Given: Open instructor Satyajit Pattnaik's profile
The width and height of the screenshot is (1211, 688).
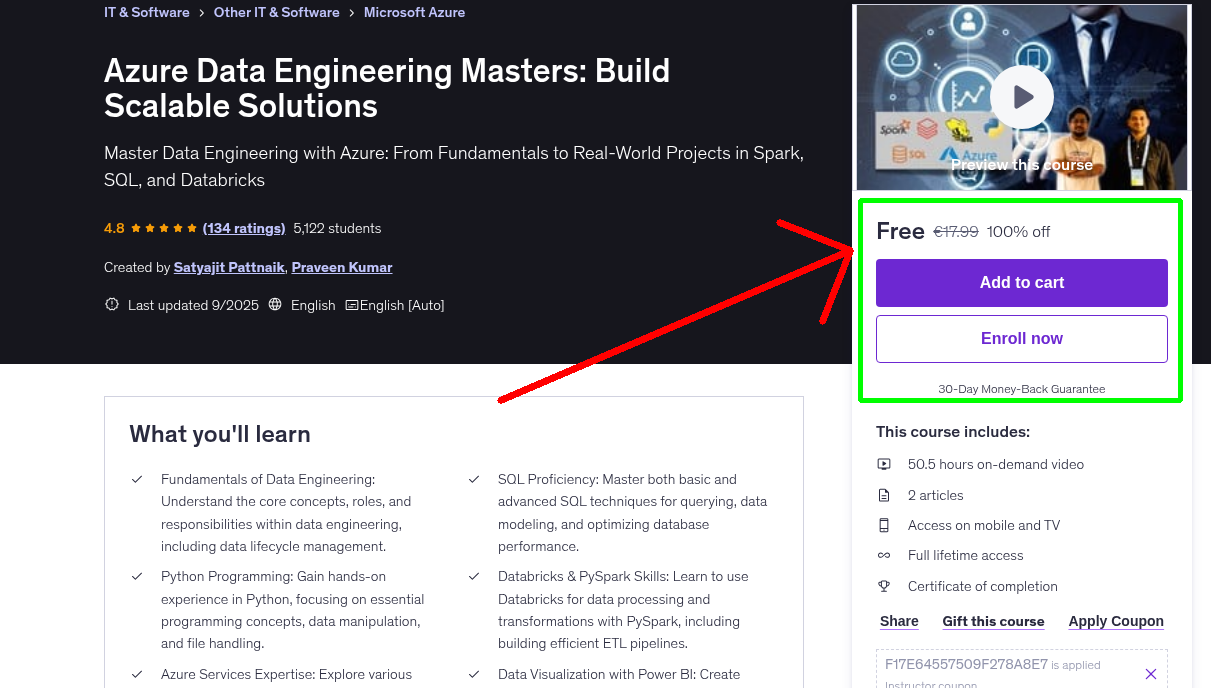Looking at the screenshot, I should coord(228,267).
